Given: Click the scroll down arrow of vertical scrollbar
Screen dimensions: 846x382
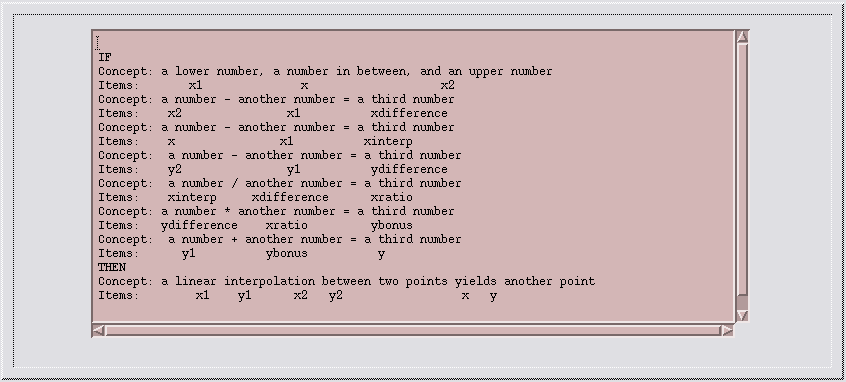Looking at the screenshot, I should coord(742,315).
